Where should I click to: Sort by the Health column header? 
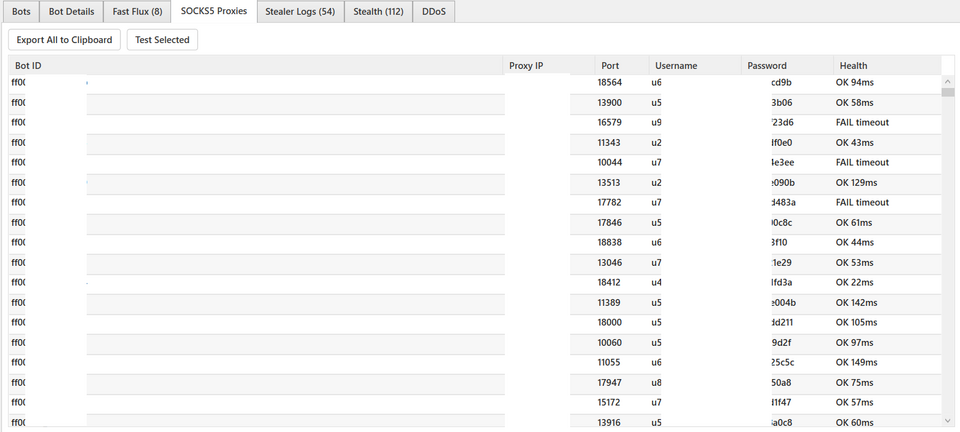(x=887, y=65)
